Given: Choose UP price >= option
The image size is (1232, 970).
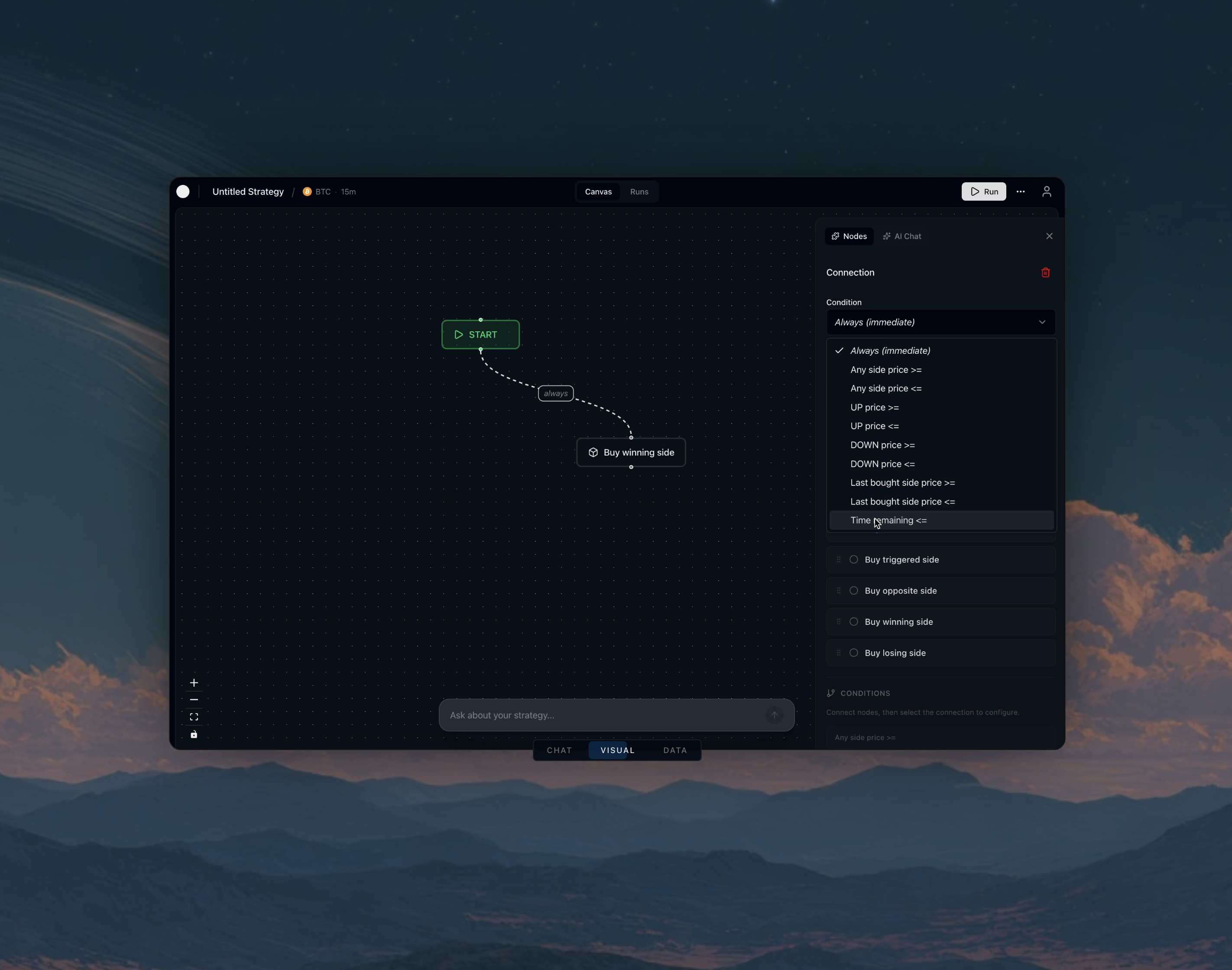Looking at the screenshot, I should click(874, 407).
